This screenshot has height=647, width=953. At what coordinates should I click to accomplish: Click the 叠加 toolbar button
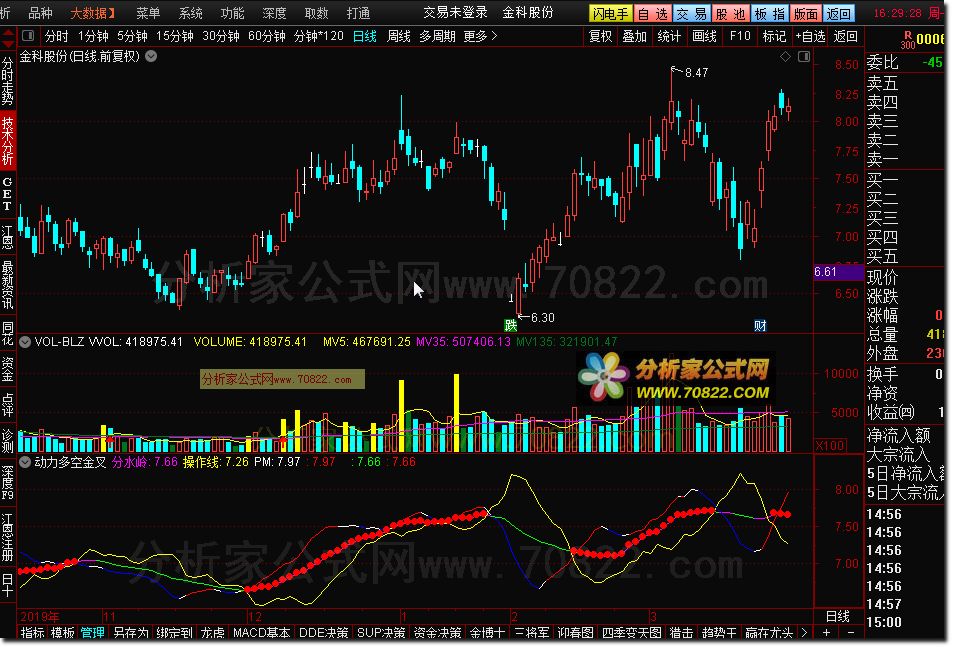tap(635, 36)
